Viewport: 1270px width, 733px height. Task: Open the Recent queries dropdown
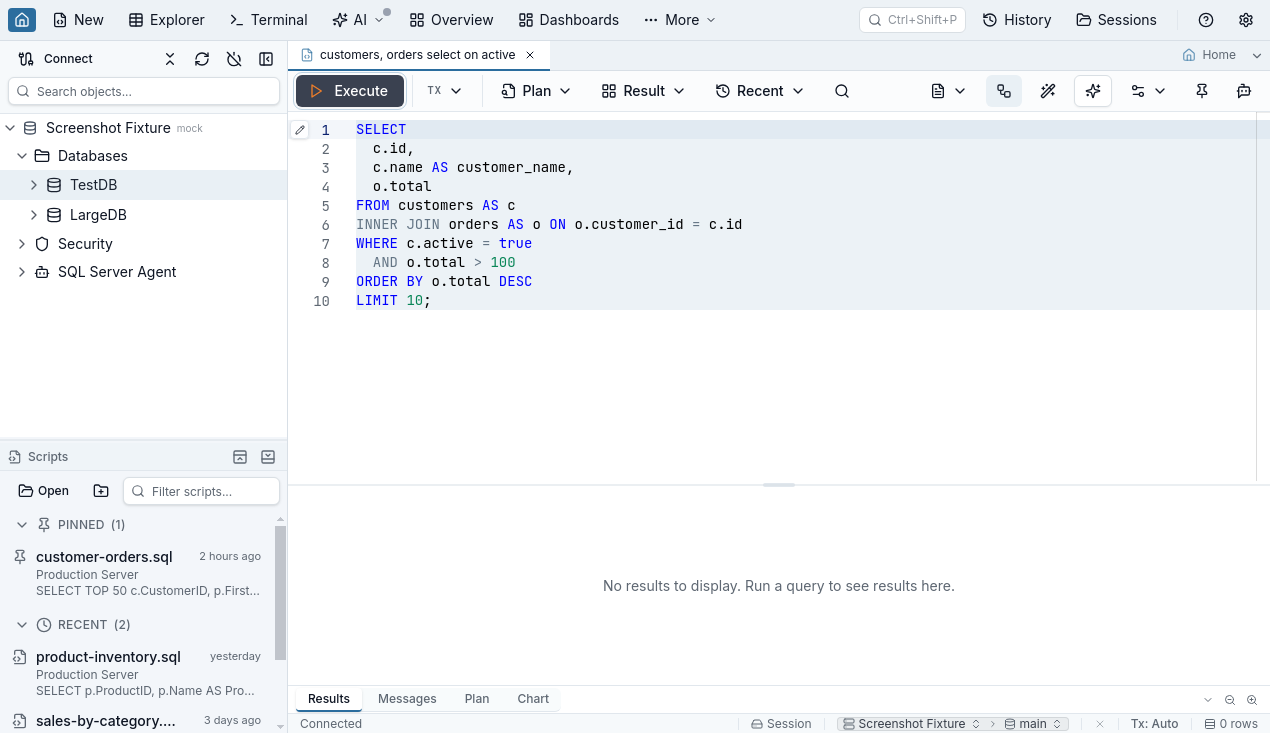click(x=760, y=91)
